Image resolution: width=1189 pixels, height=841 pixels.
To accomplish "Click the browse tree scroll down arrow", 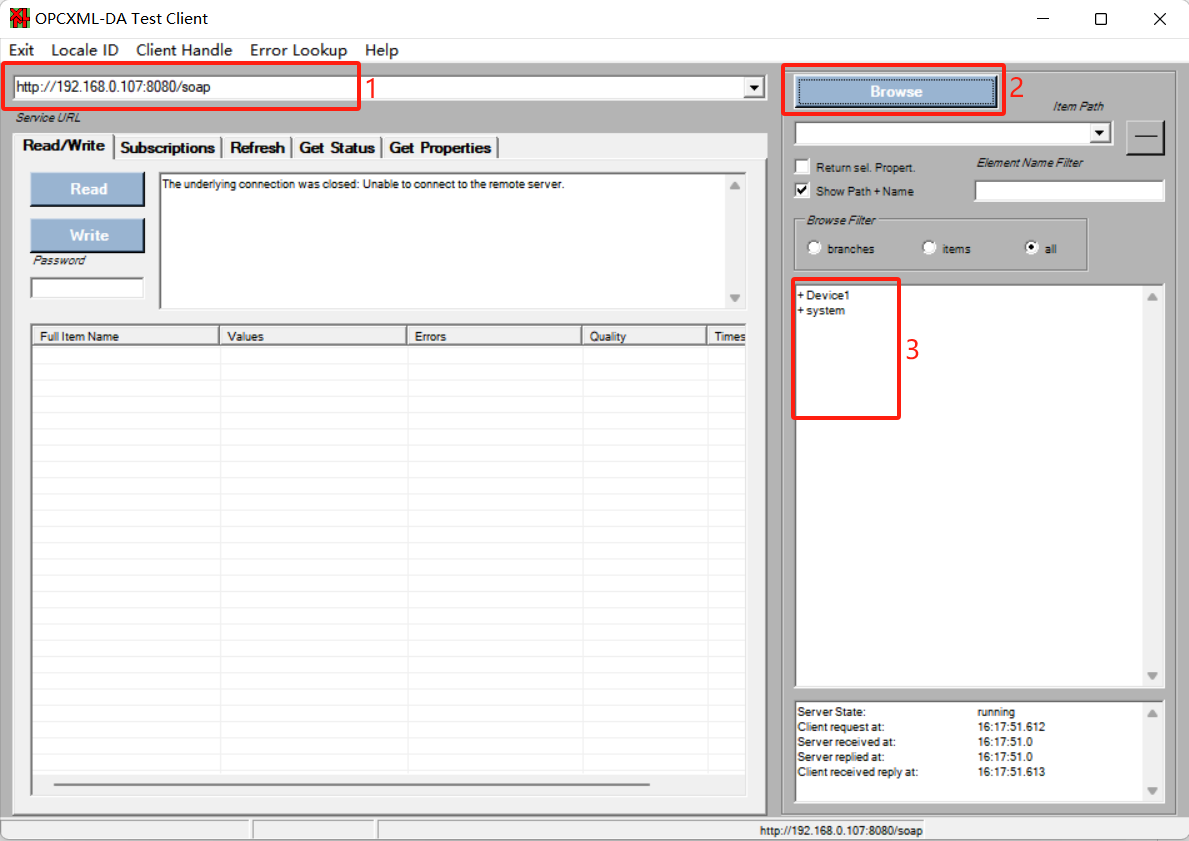I will 1153,676.
